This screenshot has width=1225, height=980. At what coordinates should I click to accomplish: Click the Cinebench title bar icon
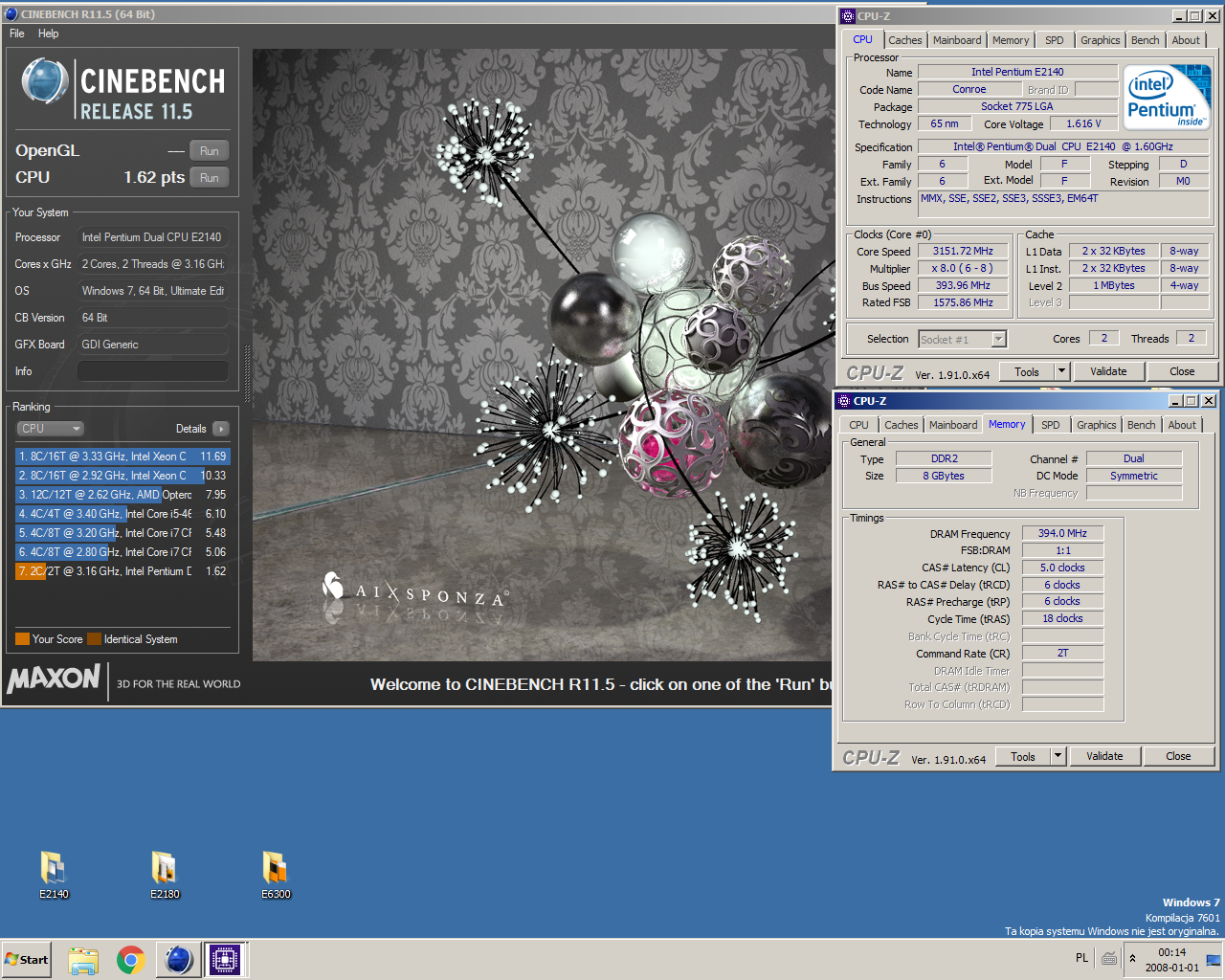click(x=11, y=14)
